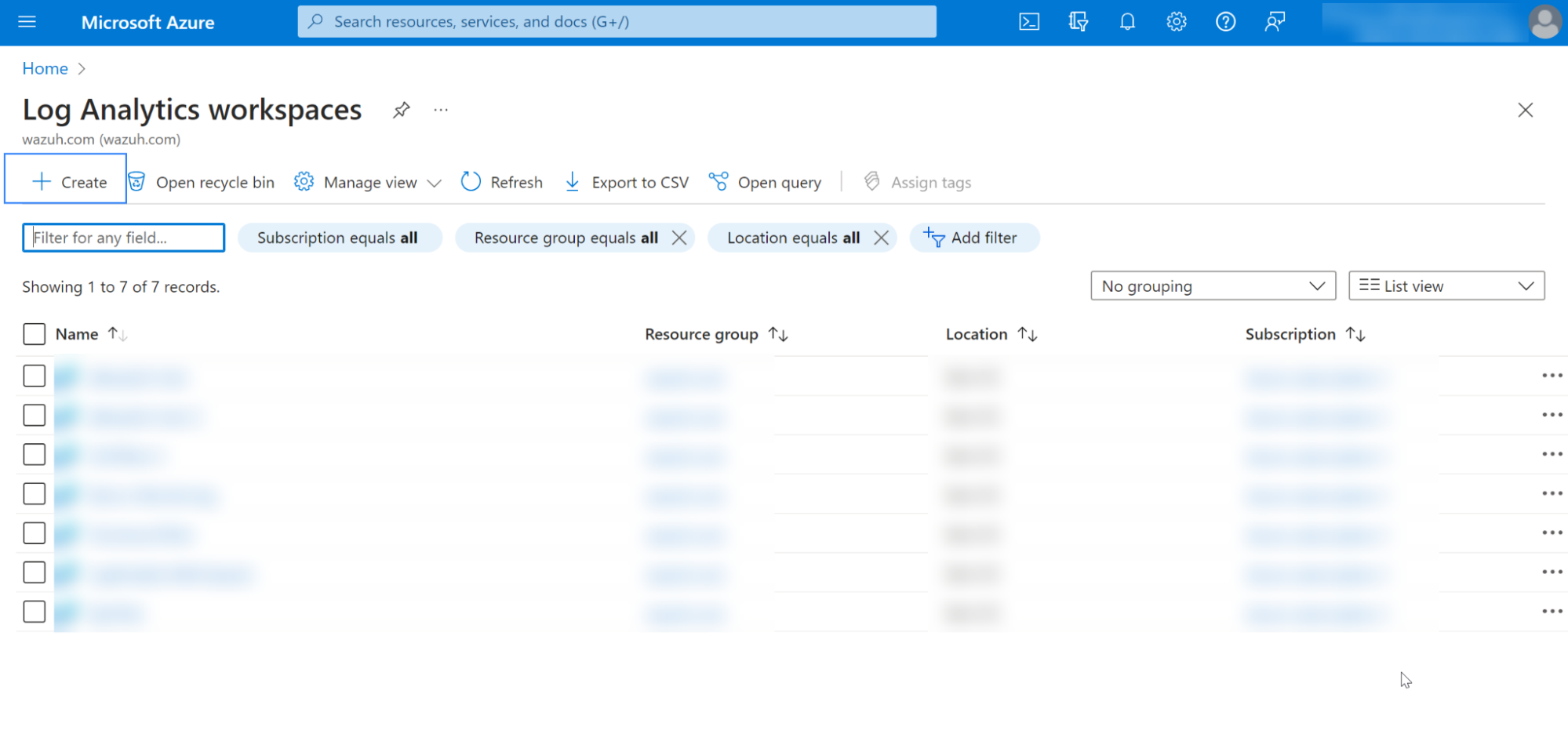Open the Directories and subscriptions filter icon
This screenshot has height=745, width=1568.
[1078, 22]
